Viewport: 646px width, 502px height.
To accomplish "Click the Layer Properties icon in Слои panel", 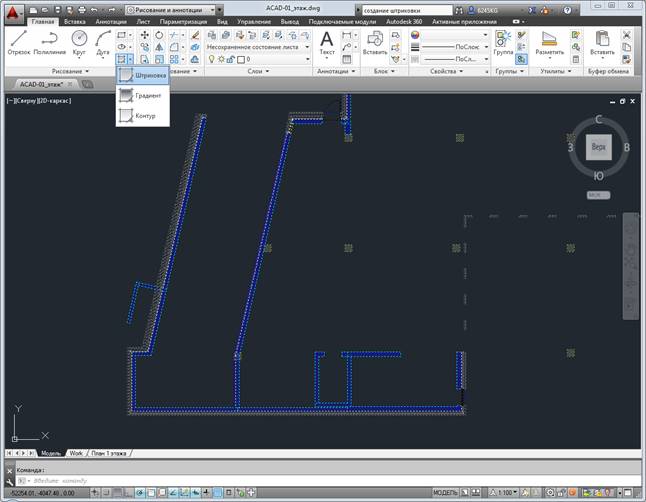I will pyautogui.click(x=212, y=35).
